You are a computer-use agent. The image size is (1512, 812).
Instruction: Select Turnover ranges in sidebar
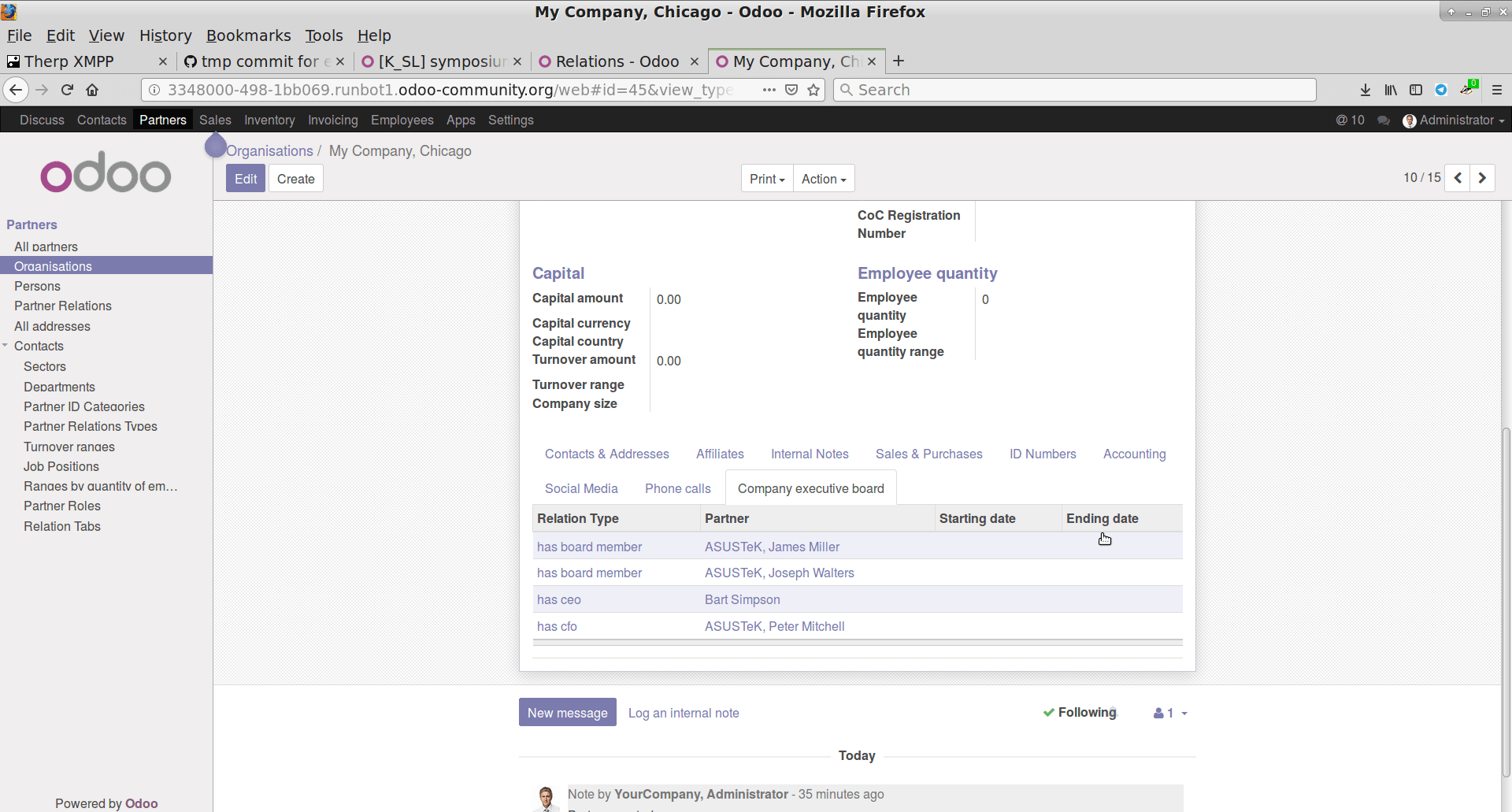69,447
